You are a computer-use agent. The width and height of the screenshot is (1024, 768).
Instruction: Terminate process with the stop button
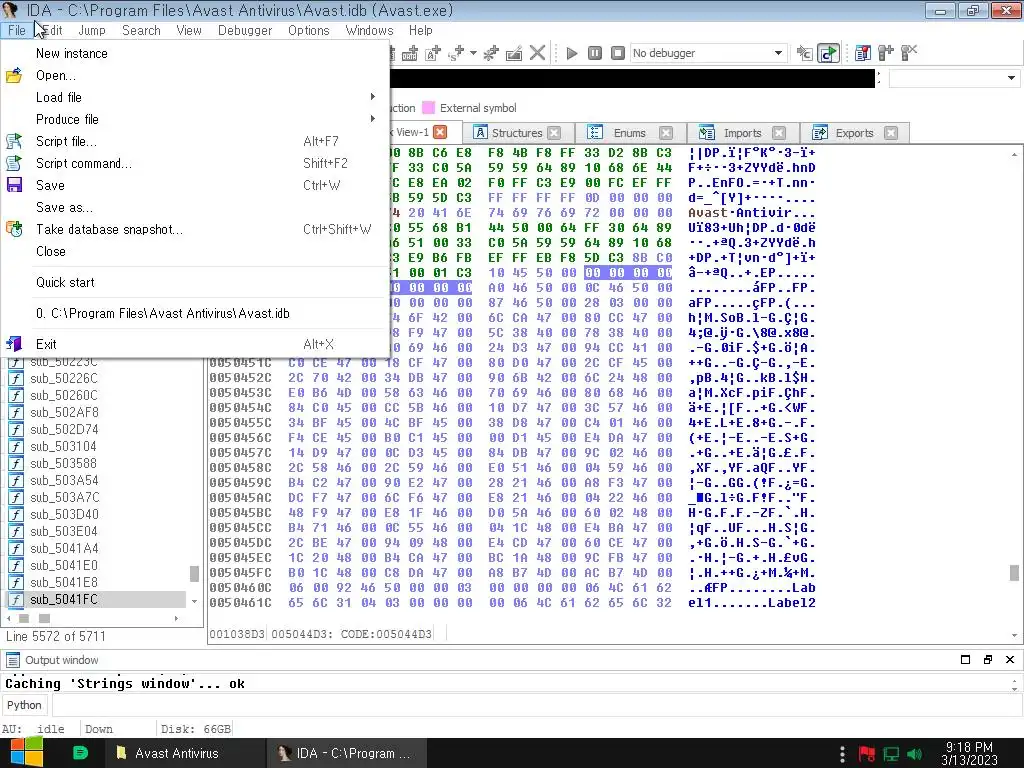click(618, 53)
